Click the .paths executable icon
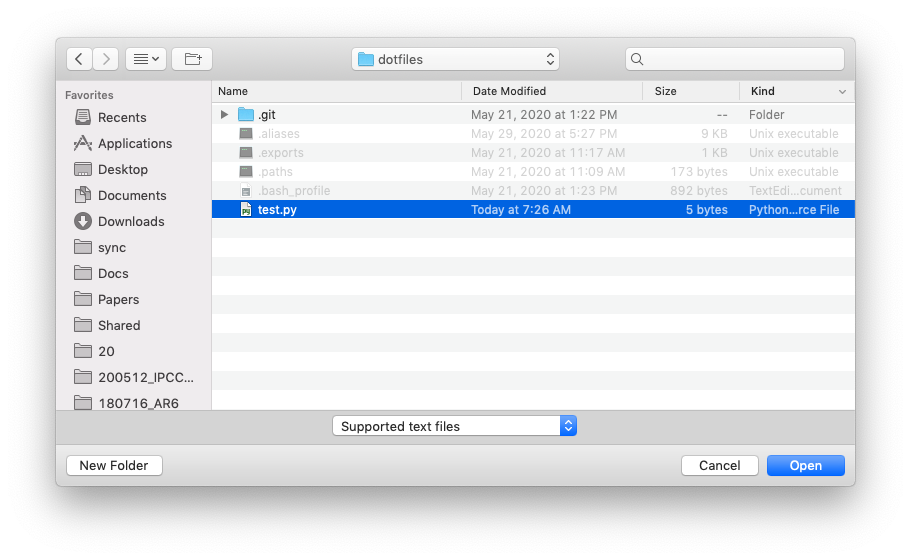 246,172
